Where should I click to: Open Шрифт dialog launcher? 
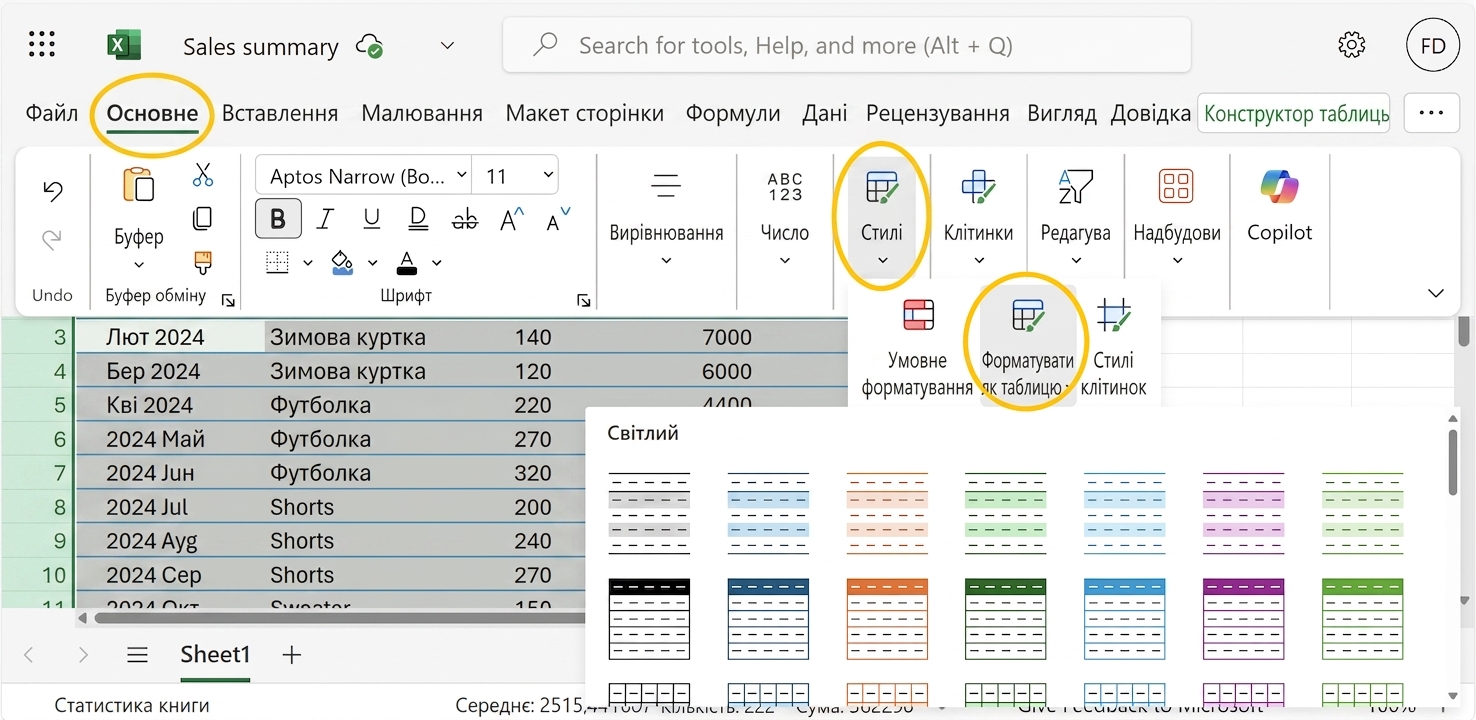[584, 300]
